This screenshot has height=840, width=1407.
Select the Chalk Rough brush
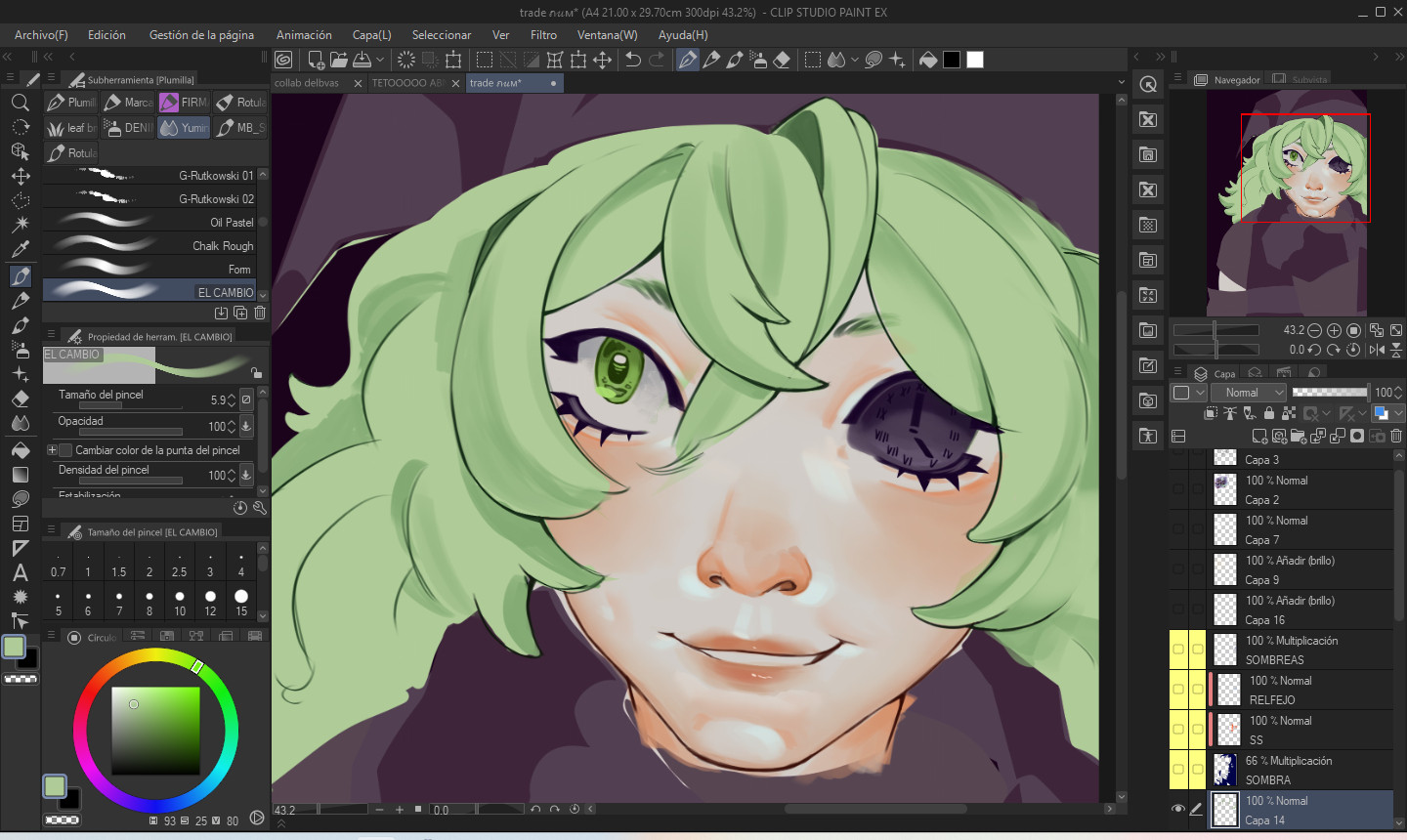pos(149,246)
